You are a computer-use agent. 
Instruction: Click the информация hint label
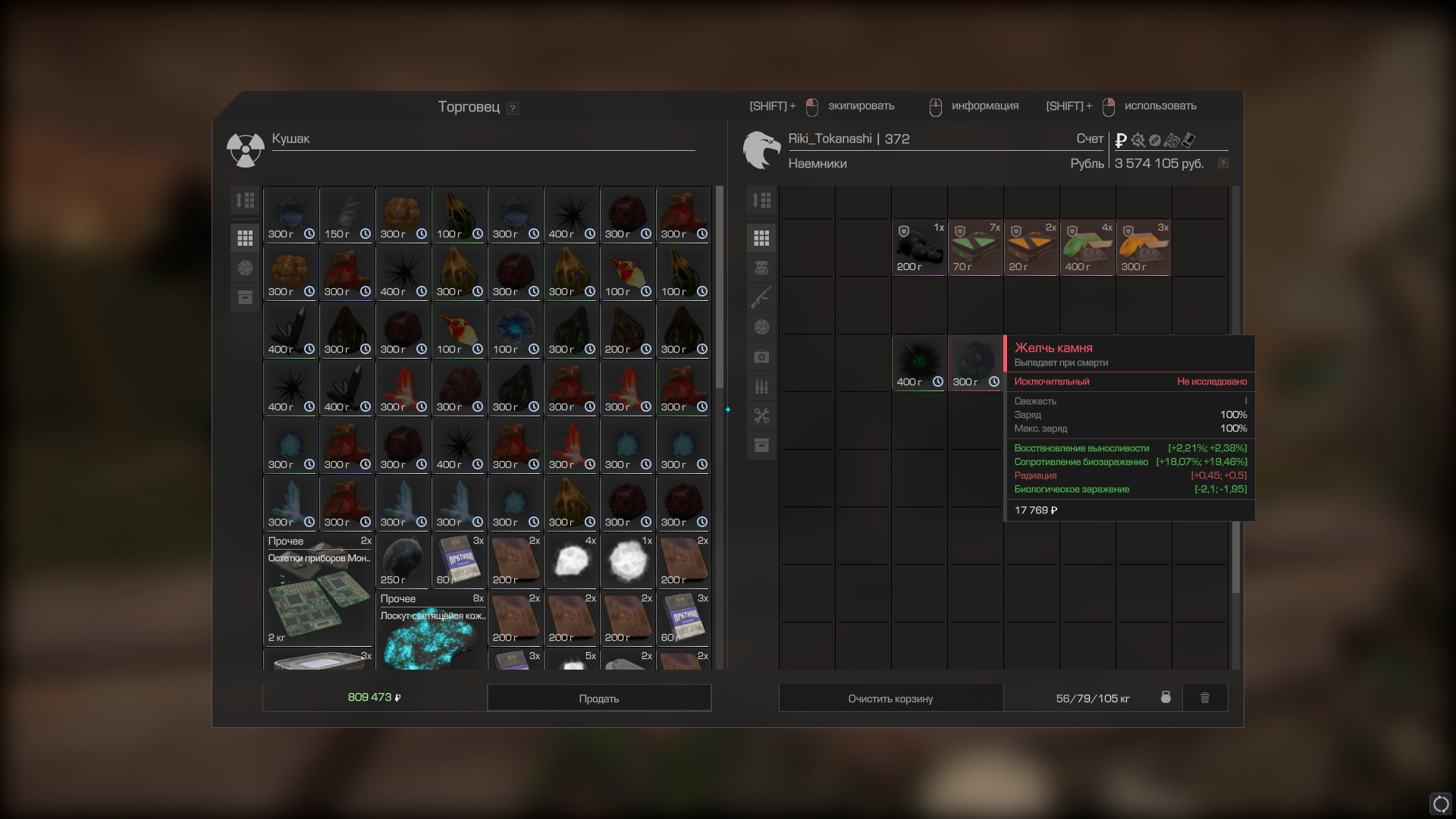(x=985, y=106)
